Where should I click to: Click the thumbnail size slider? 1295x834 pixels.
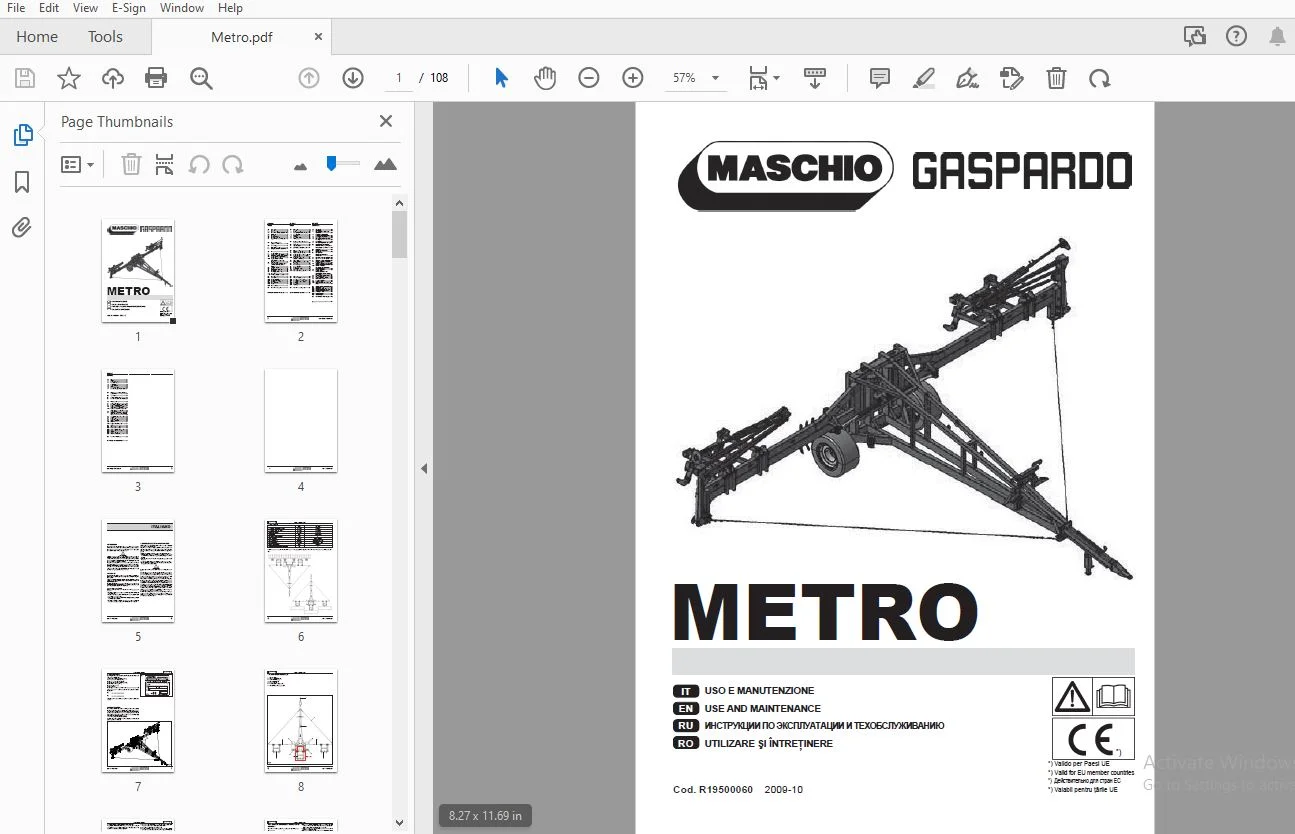pyautogui.click(x=343, y=163)
